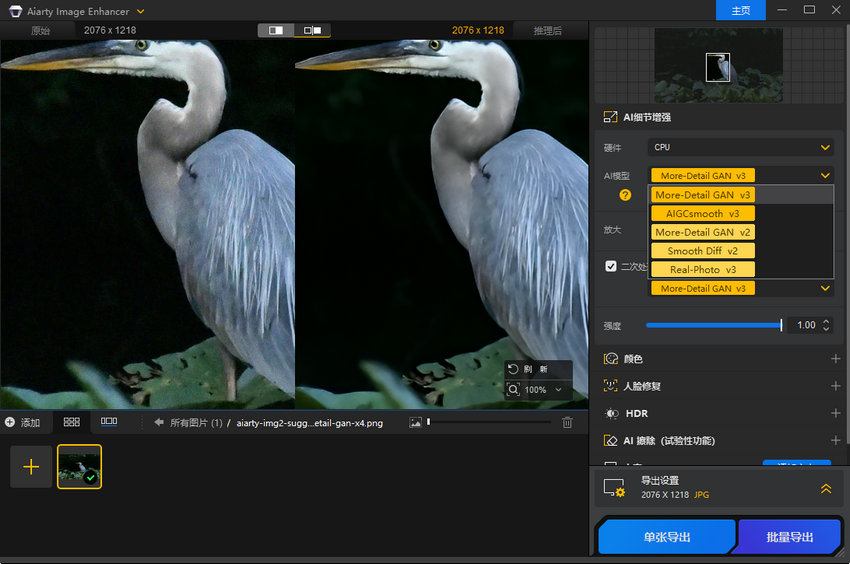Click the navigator preview thumbnail
Image resolution: width=850 pixels, height=564 pixels.
[x=718, y=66]
